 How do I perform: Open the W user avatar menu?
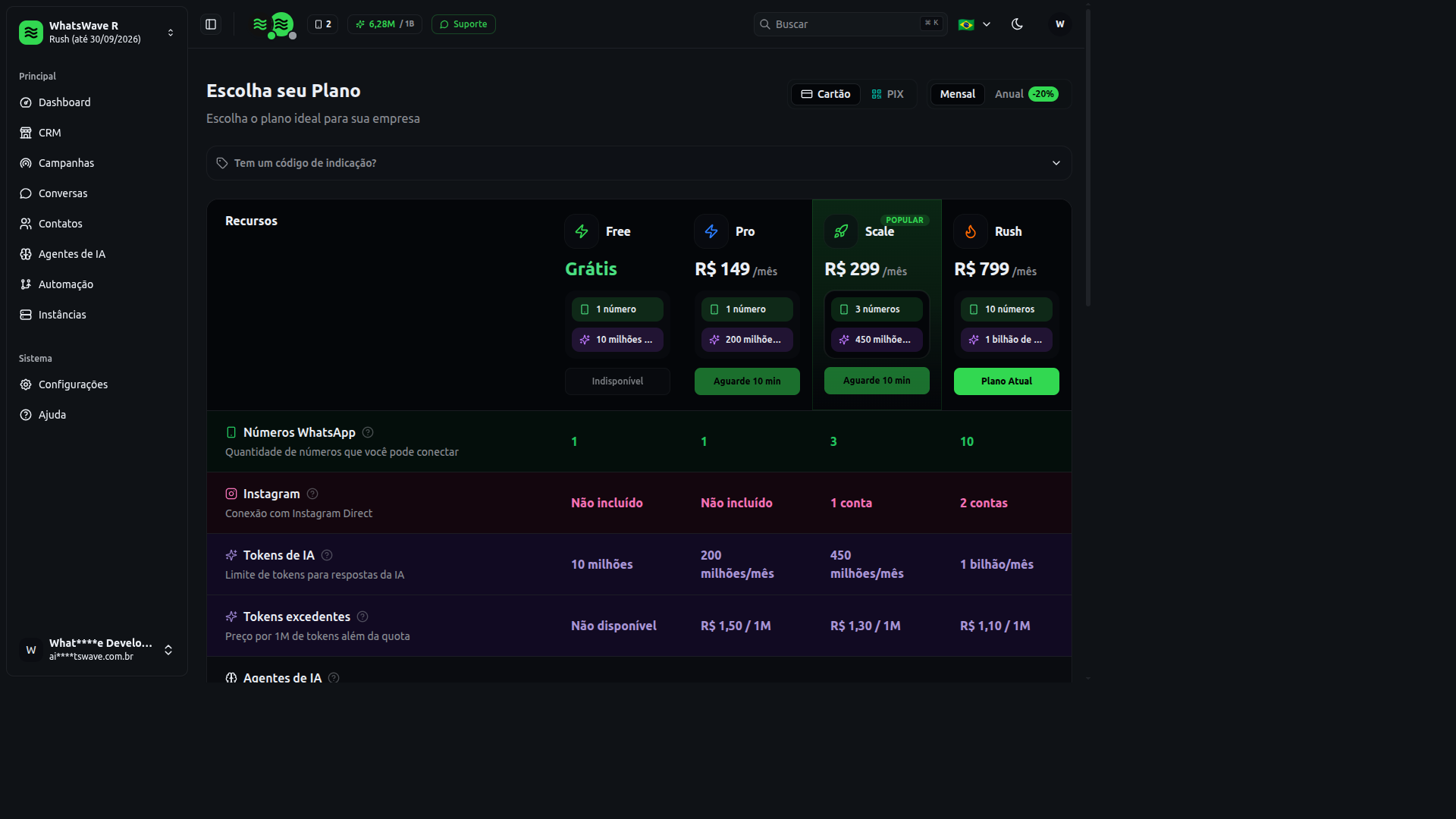click(1060, 24)
